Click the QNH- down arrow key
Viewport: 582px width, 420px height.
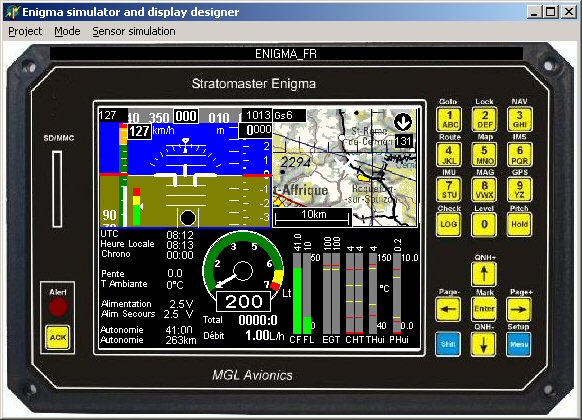484,344
